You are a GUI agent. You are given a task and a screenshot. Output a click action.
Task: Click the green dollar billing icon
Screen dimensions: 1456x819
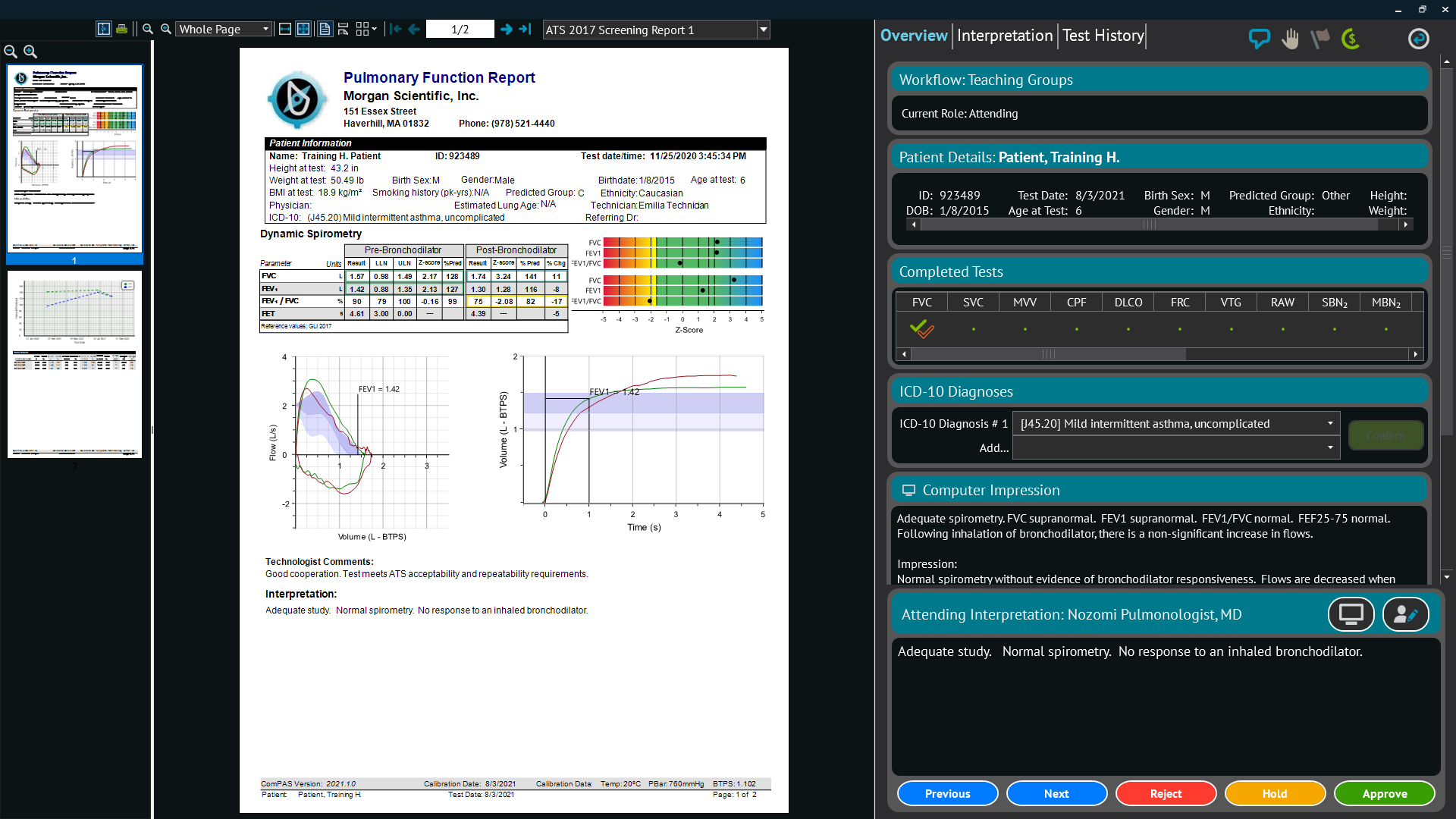[x=1351, y=38]
